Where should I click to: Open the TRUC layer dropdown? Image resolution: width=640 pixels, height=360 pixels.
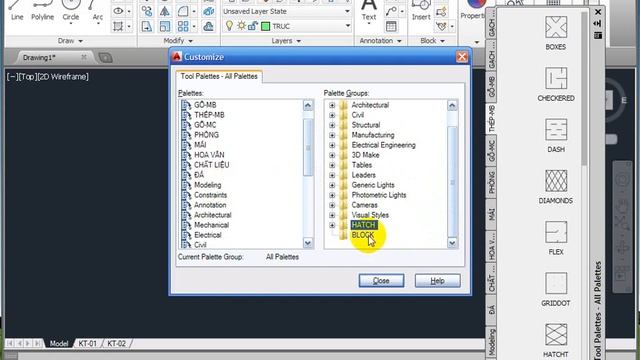pos(347,26)
